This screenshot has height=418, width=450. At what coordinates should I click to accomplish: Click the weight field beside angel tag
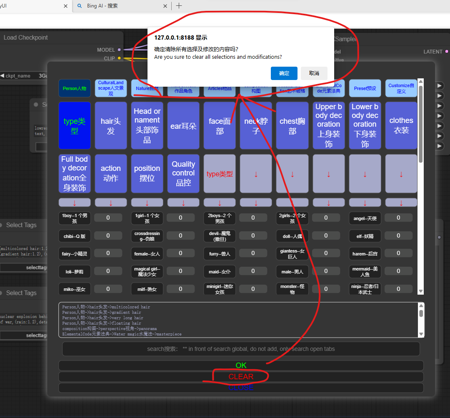click(398, 218)
